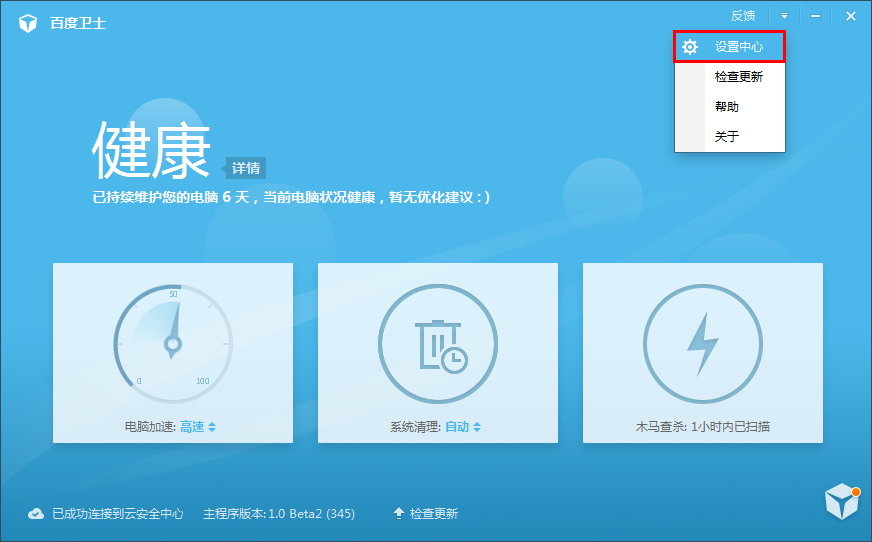872x542 pixels.
Task: Click the 百度卫士 title text
Action: pos(78,23)
